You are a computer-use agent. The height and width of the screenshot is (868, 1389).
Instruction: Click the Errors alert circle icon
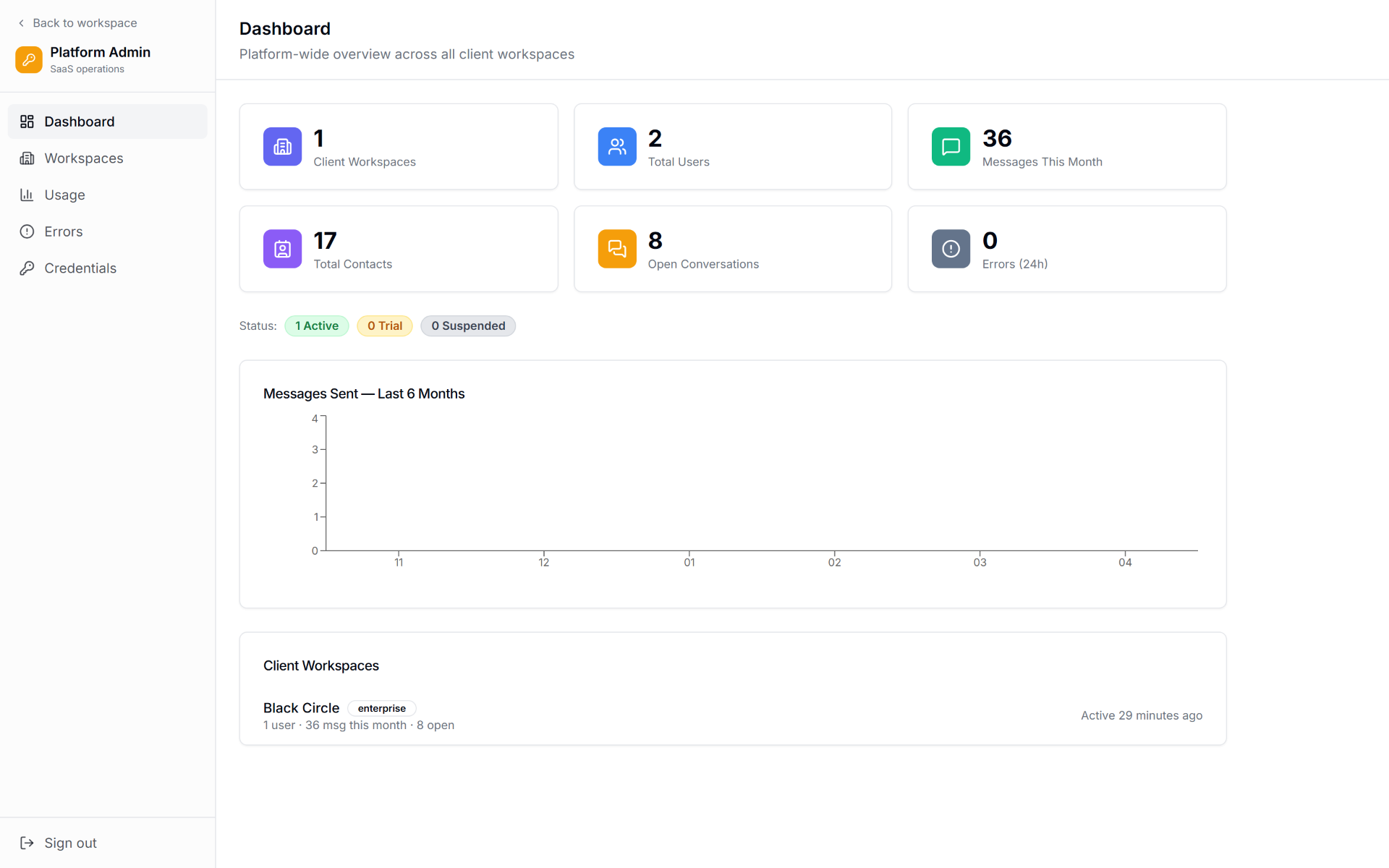(27, 231)
